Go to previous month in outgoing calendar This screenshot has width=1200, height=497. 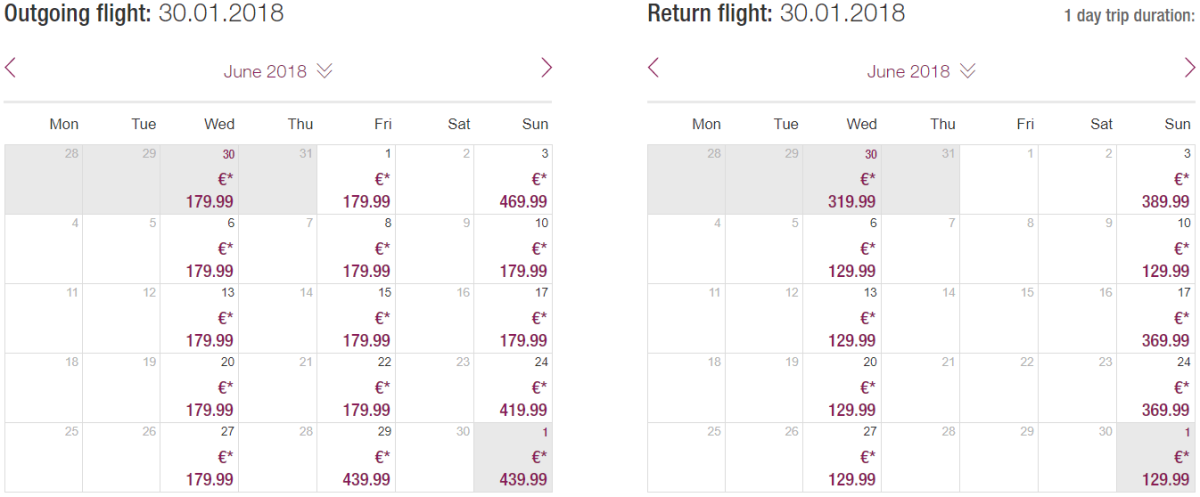(10, 68)
